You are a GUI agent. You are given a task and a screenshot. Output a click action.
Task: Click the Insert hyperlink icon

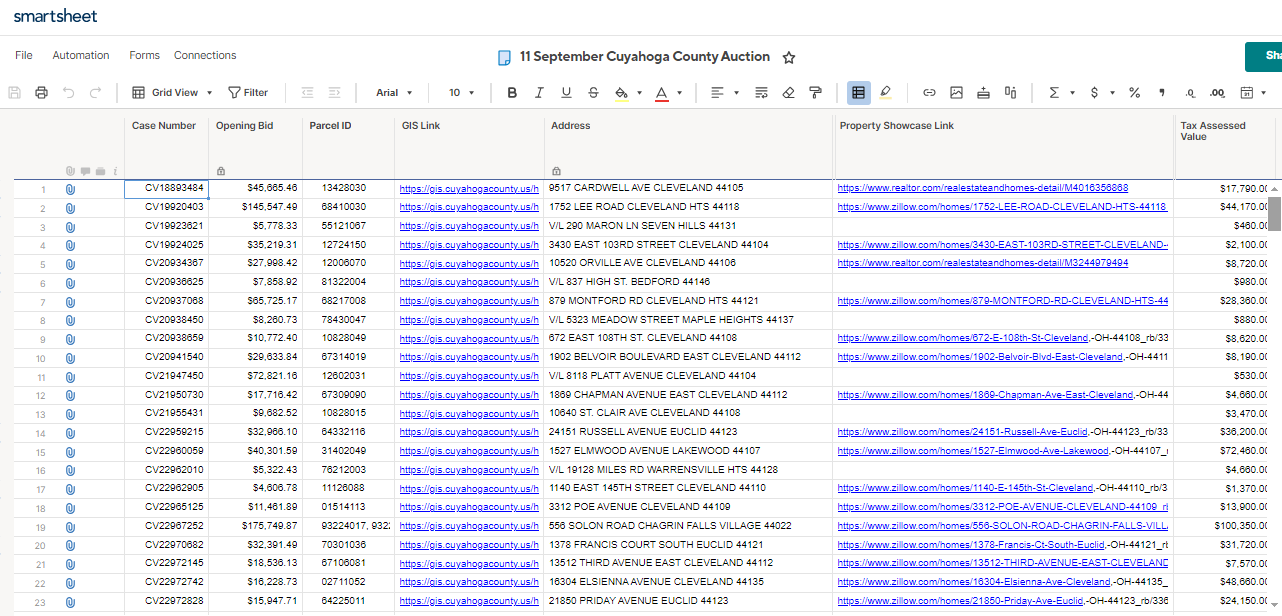click(x=929, y=93)
